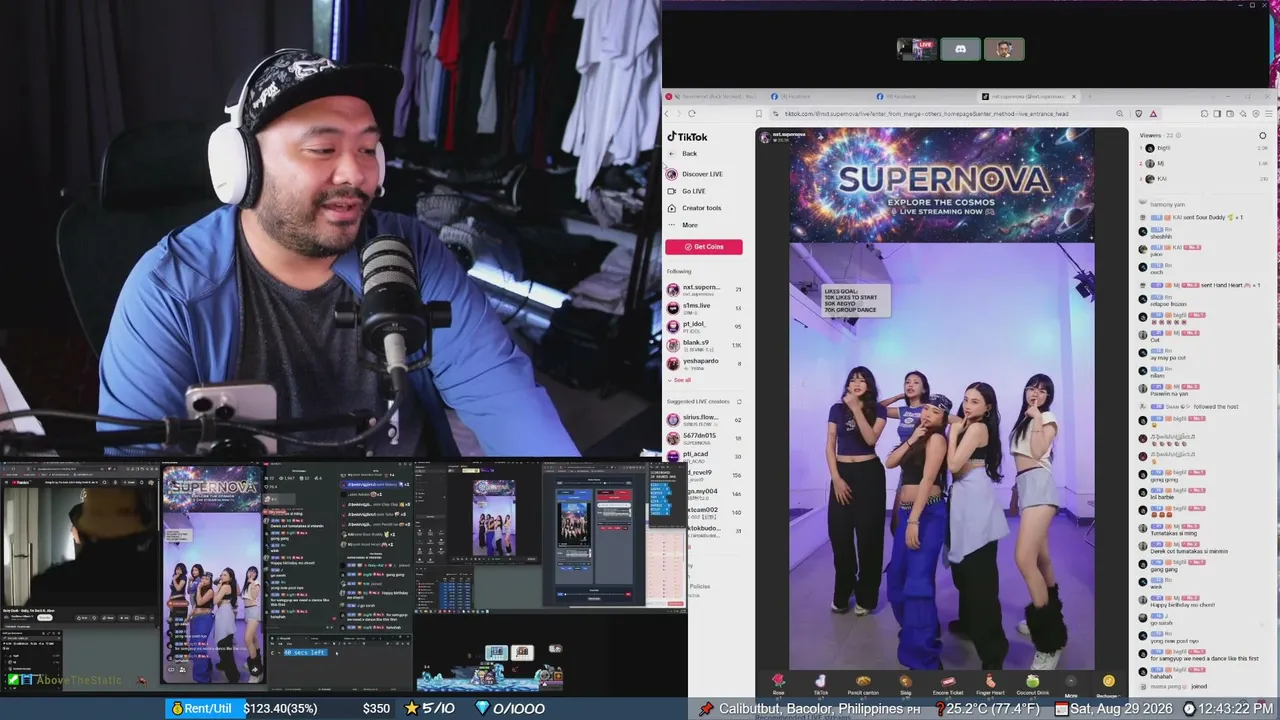Open the Brave Shields icon
1280x720 pixels.
click(x=1139, y=114)
